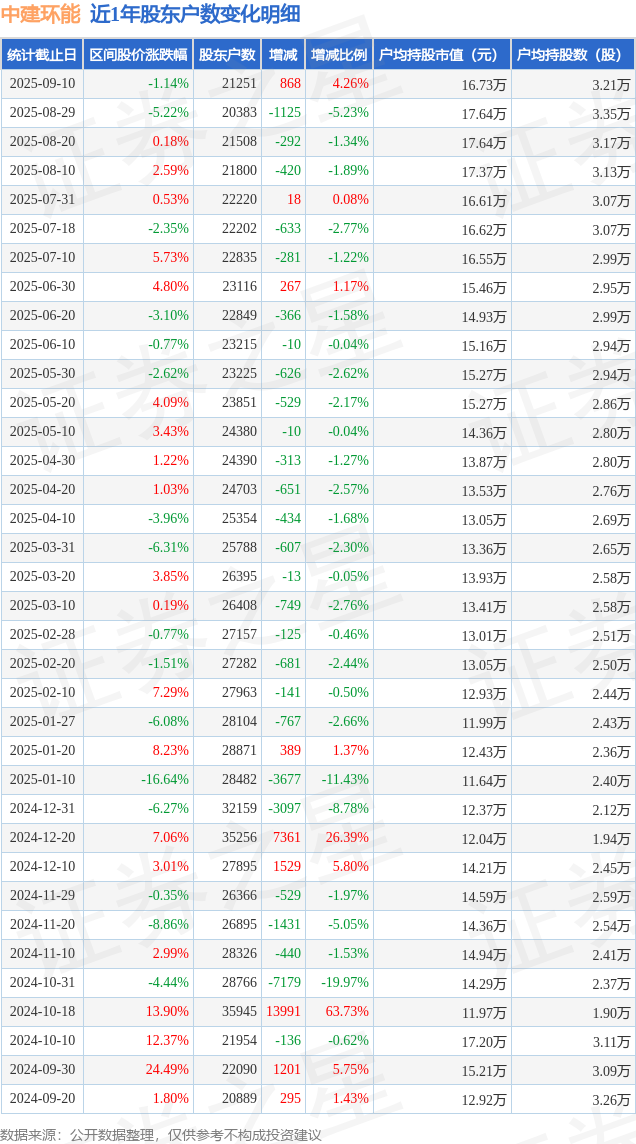Viewport: 636px width, 1144px height.
Task: Select the 7361 increase value cell
Action: click(286, 837)
